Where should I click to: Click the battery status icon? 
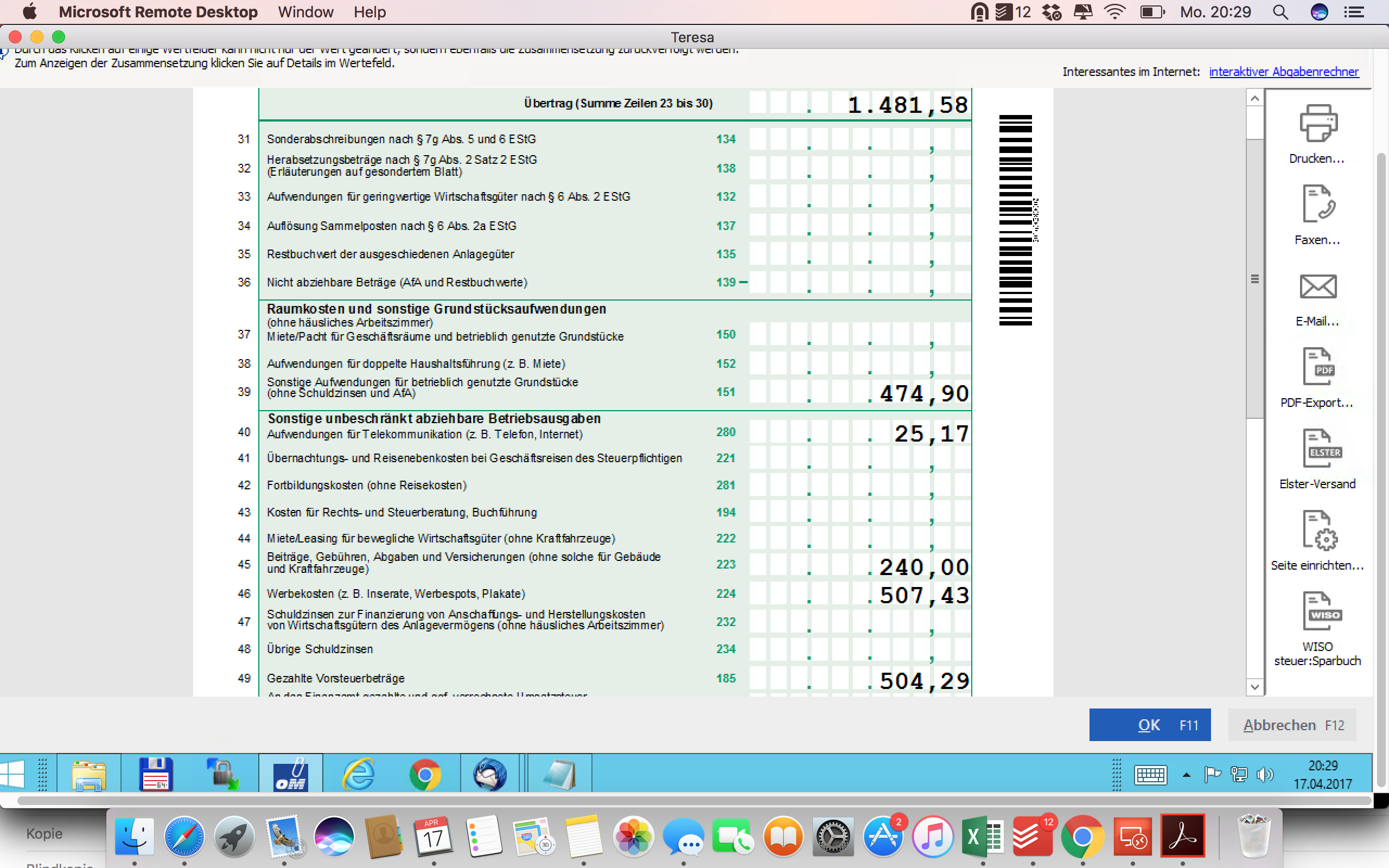tap(1151, 12)
